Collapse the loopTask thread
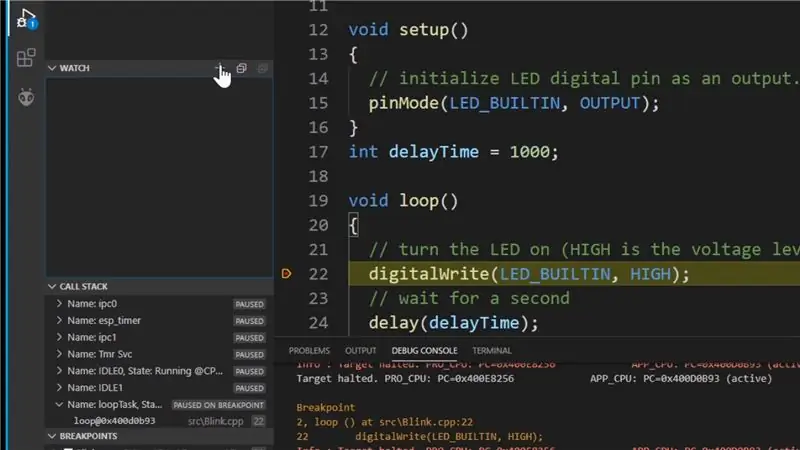This screenshot has height=450, width=800. click(59, 405)
